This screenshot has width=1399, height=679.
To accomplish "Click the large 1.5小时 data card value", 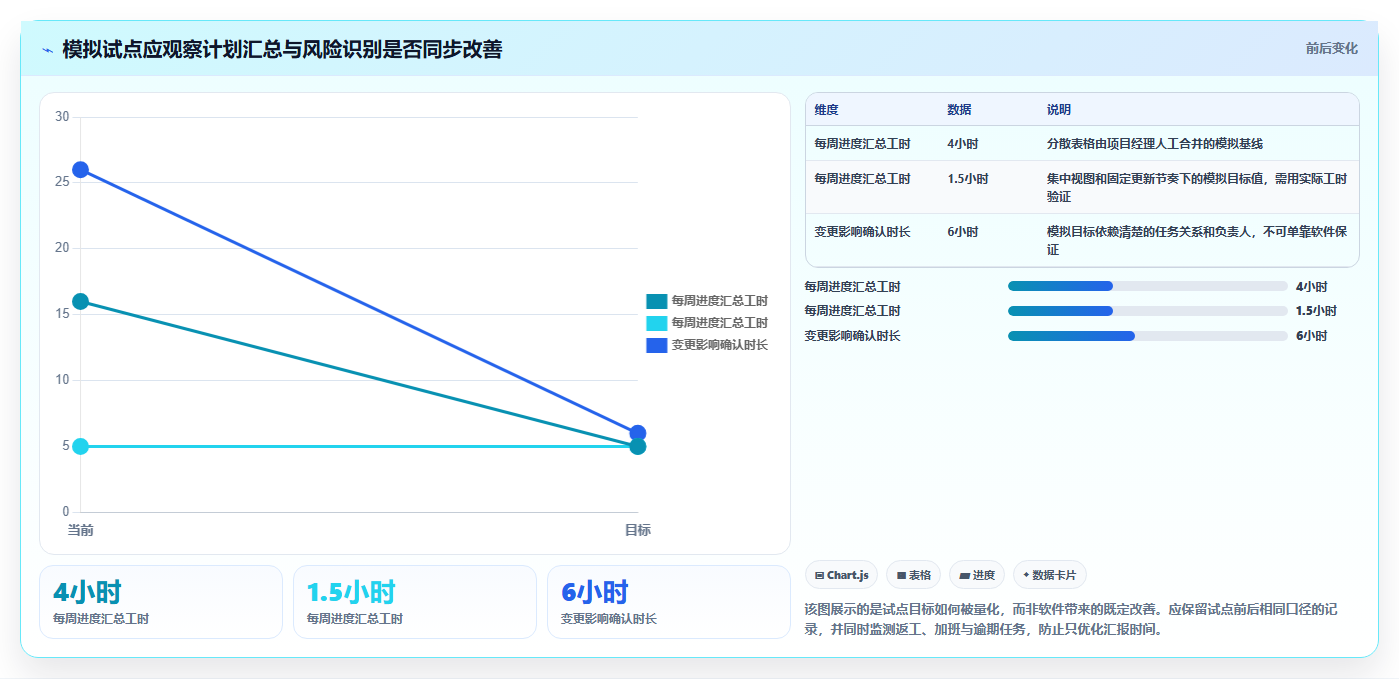I will pos(351,592).
